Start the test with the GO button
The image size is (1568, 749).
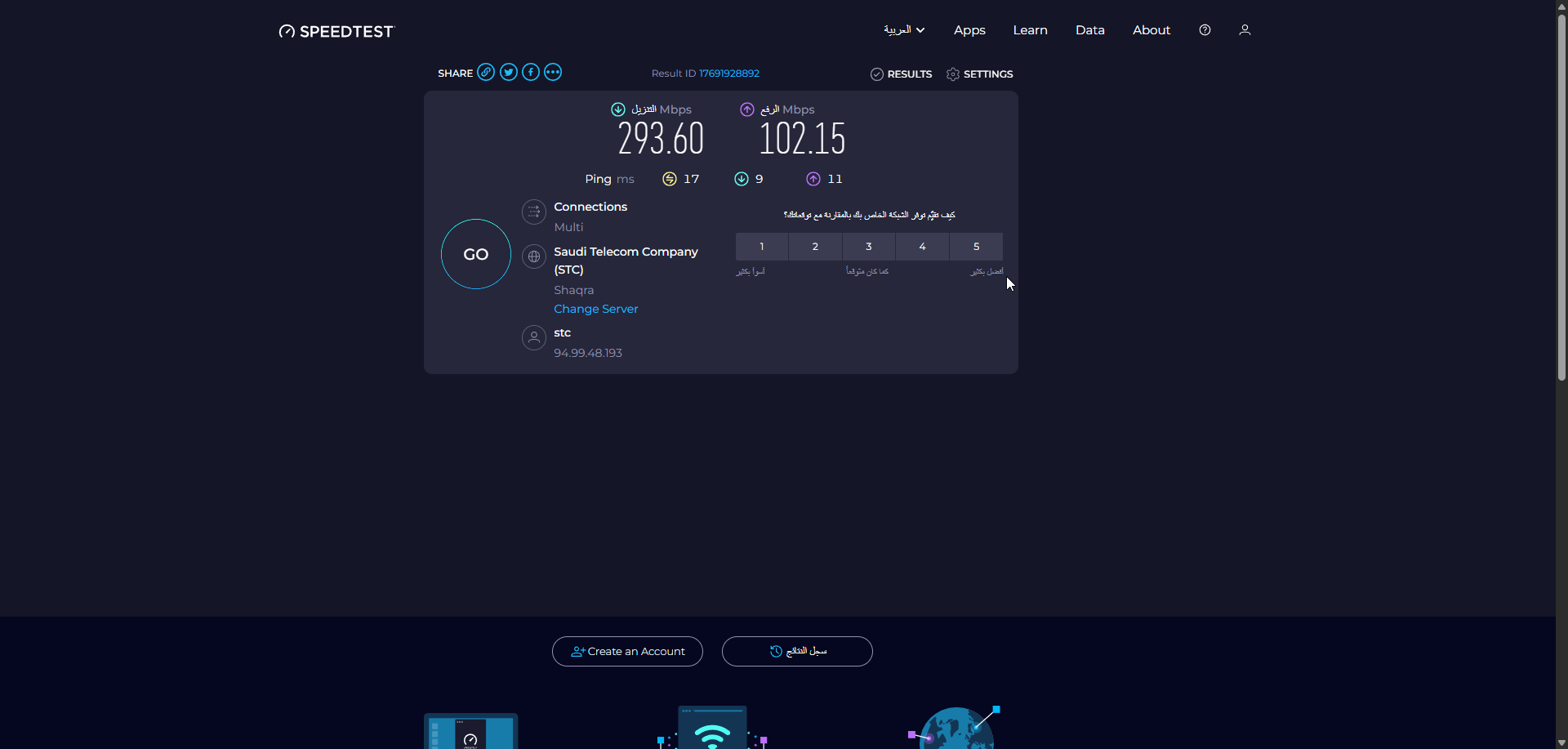(x=476, y=254)
